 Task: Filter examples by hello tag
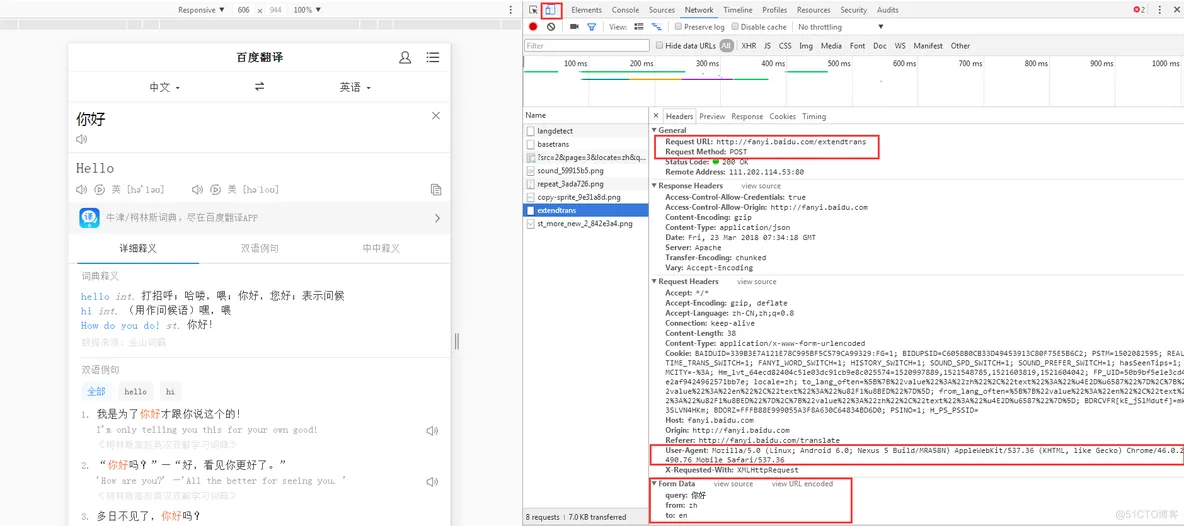click(x=136, y=392)
